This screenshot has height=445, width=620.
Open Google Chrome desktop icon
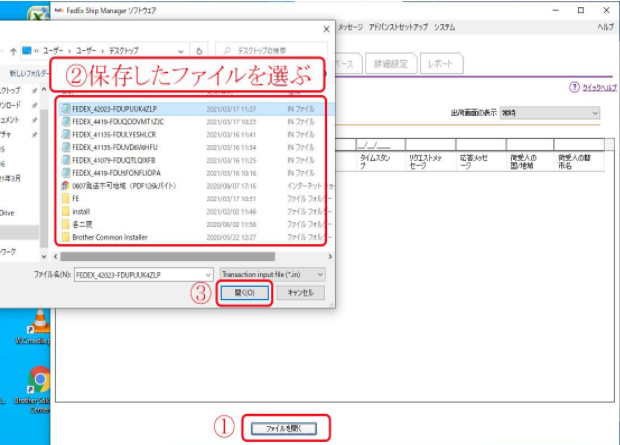click(39, 379)
